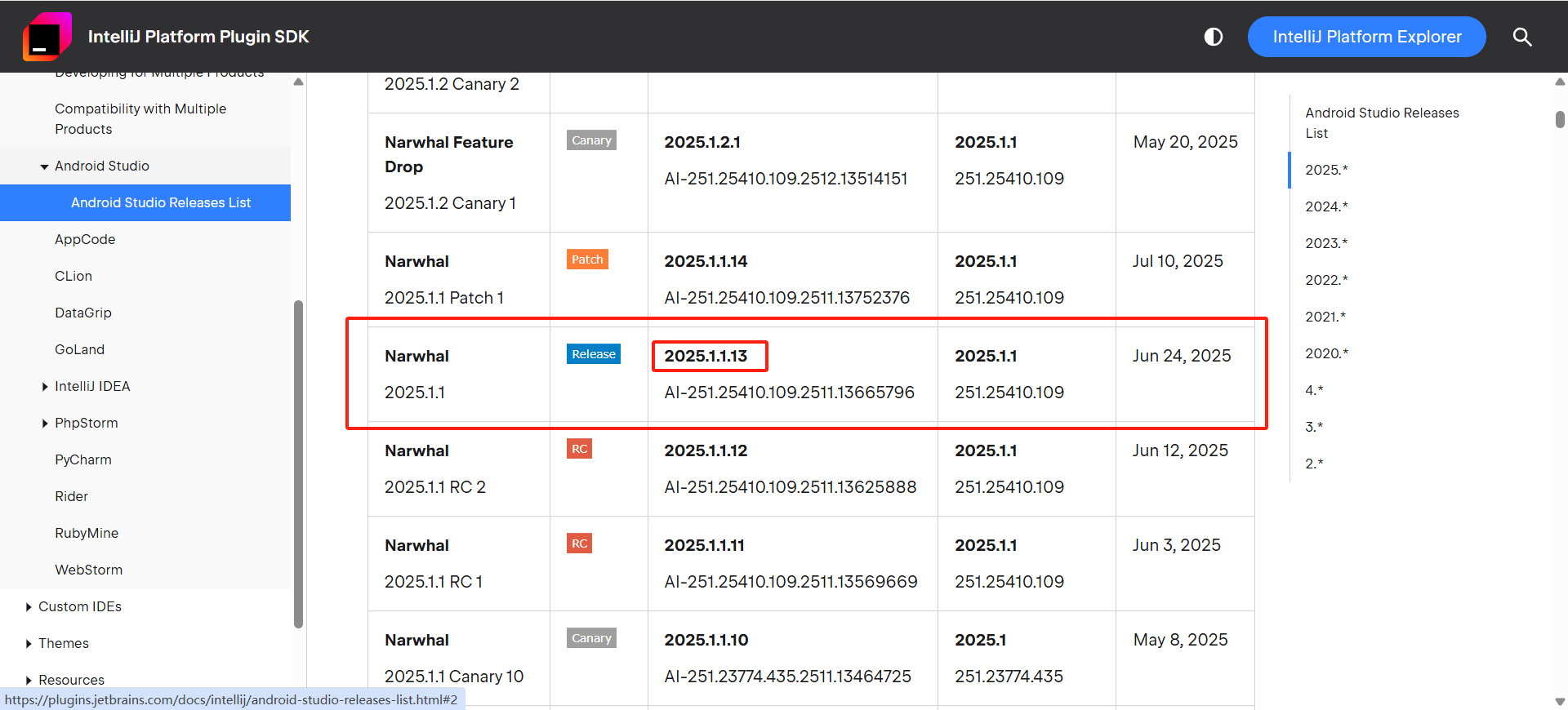Select build AI-251.25410.109.2511.13752376
The width and height of the screenshot is (1568, 710).
(x=786, y=298)
